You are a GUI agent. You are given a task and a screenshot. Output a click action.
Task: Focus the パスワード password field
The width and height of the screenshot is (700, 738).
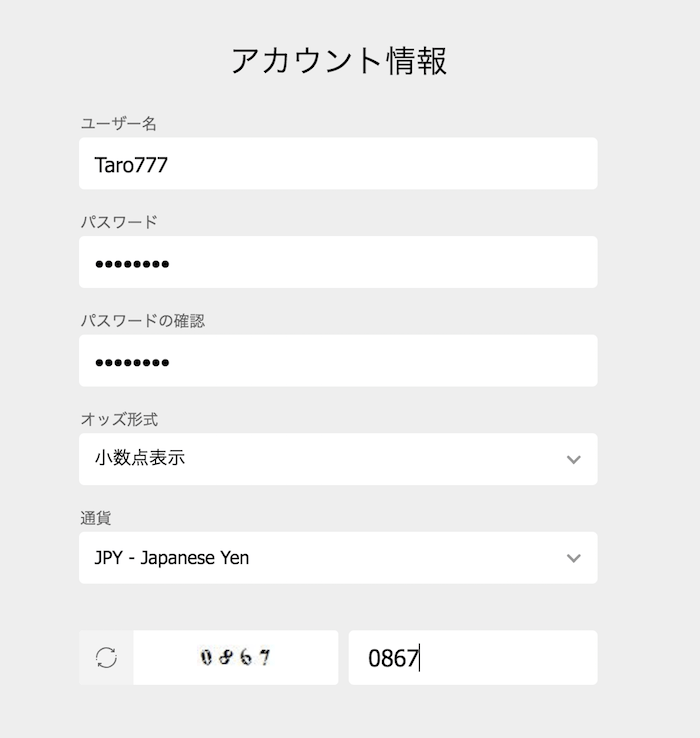coord(338,263)
